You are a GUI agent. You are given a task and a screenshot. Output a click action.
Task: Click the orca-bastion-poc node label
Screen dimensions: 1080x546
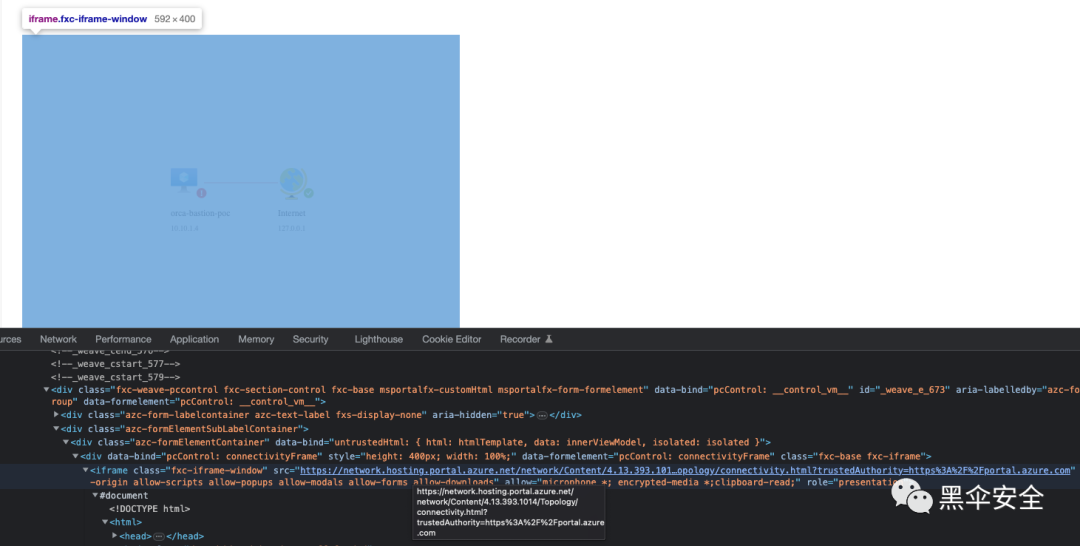point(200,213)
